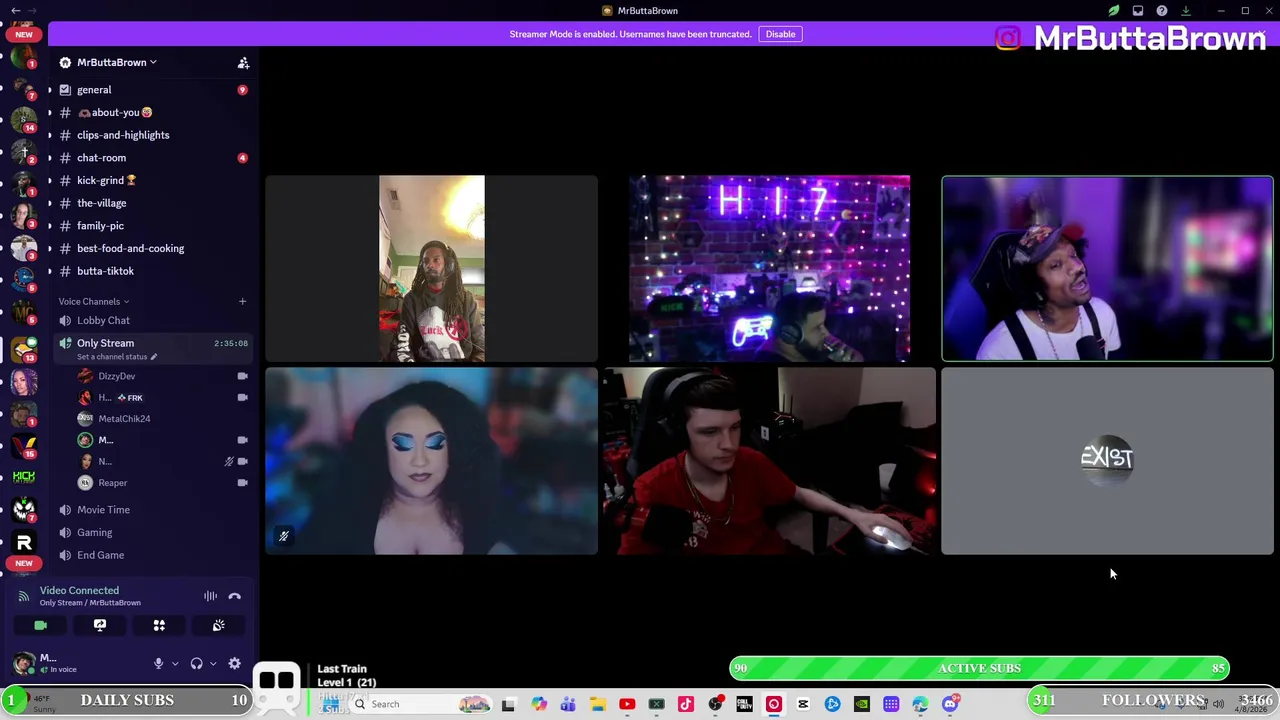The width and height of the screenshot is (1280, 720).
Task: Create a new voice channel plus
Action: tap(242, 301)
